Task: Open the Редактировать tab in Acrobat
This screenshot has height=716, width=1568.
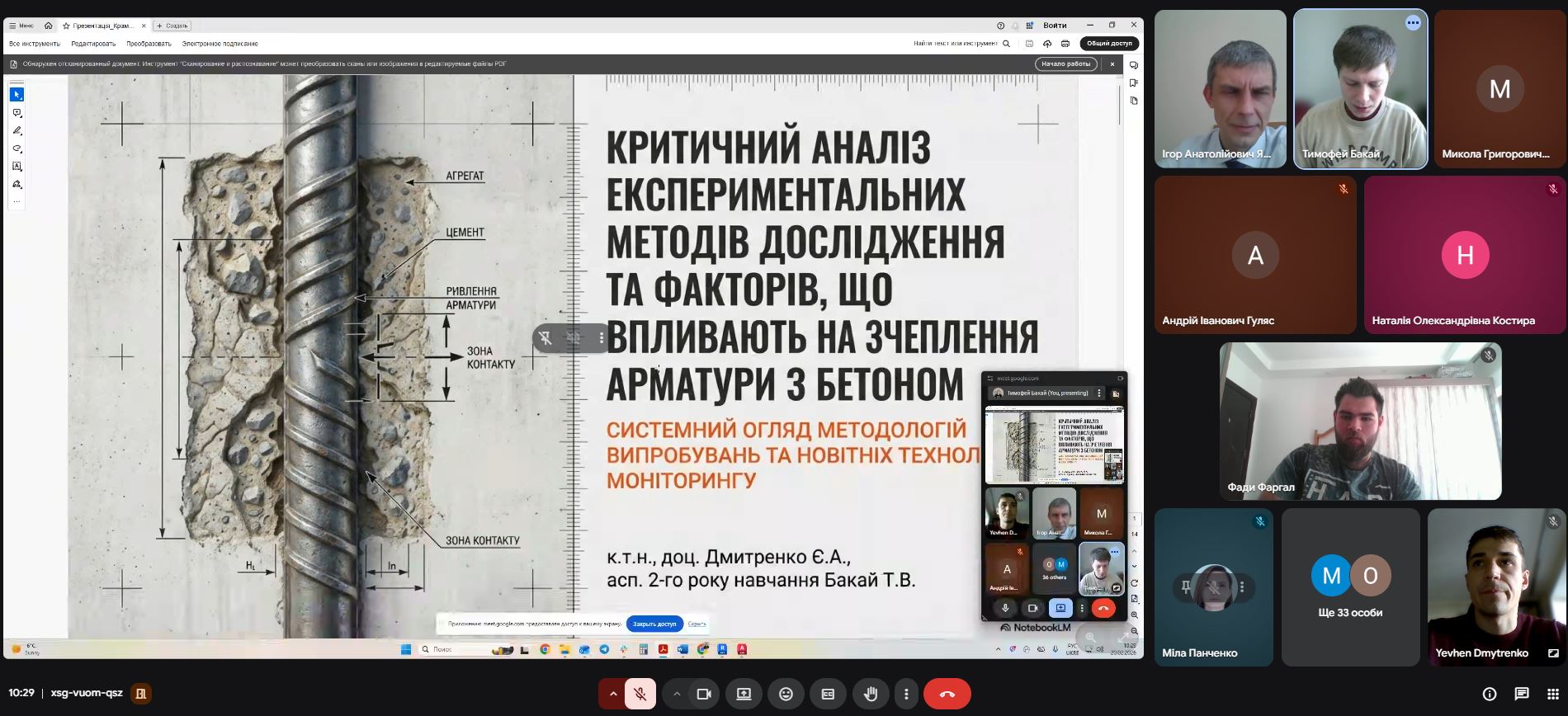Action: [x=93, y=44]
